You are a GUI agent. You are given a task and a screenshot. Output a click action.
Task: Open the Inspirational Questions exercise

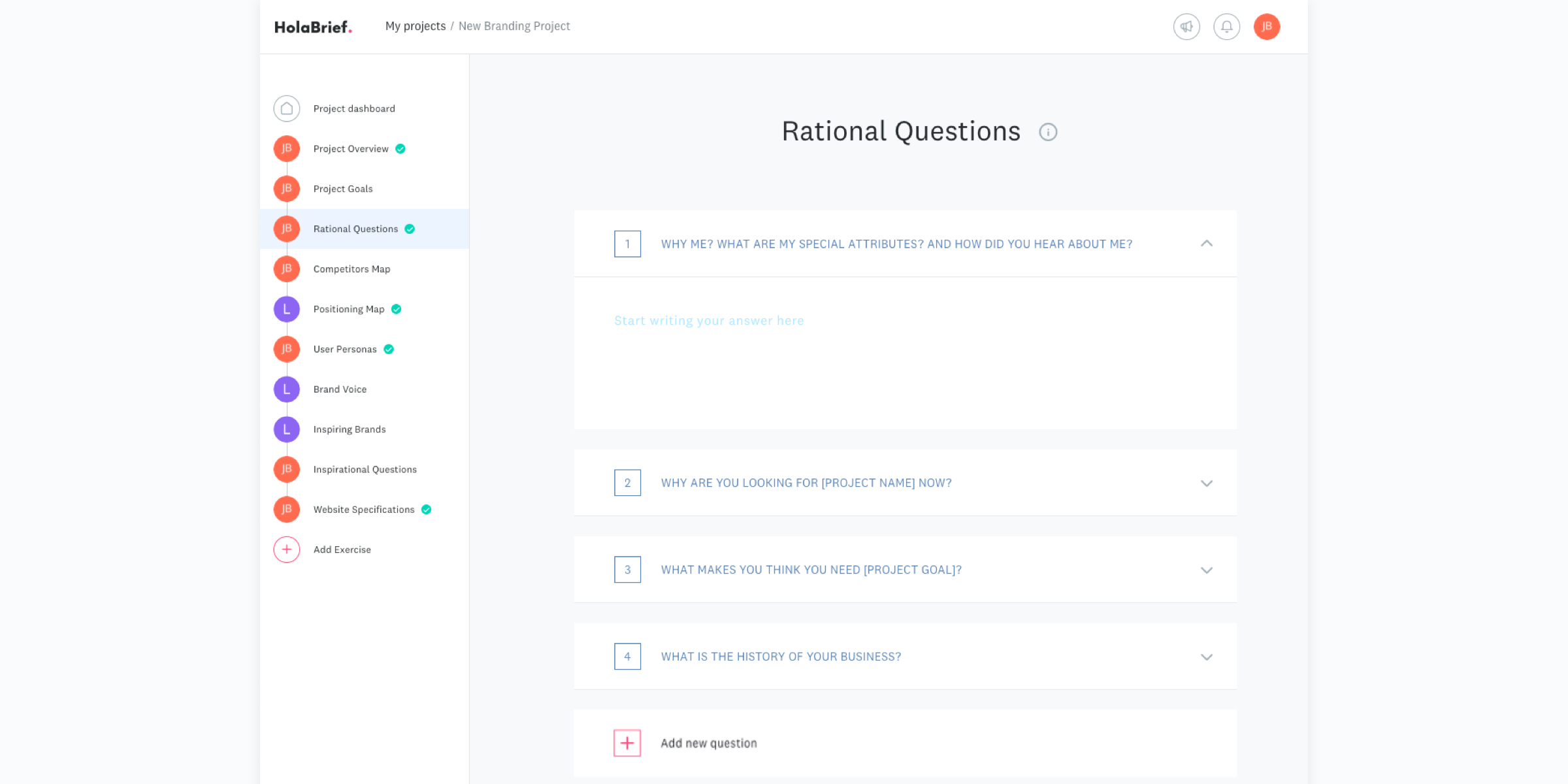[x=365, y=469]
